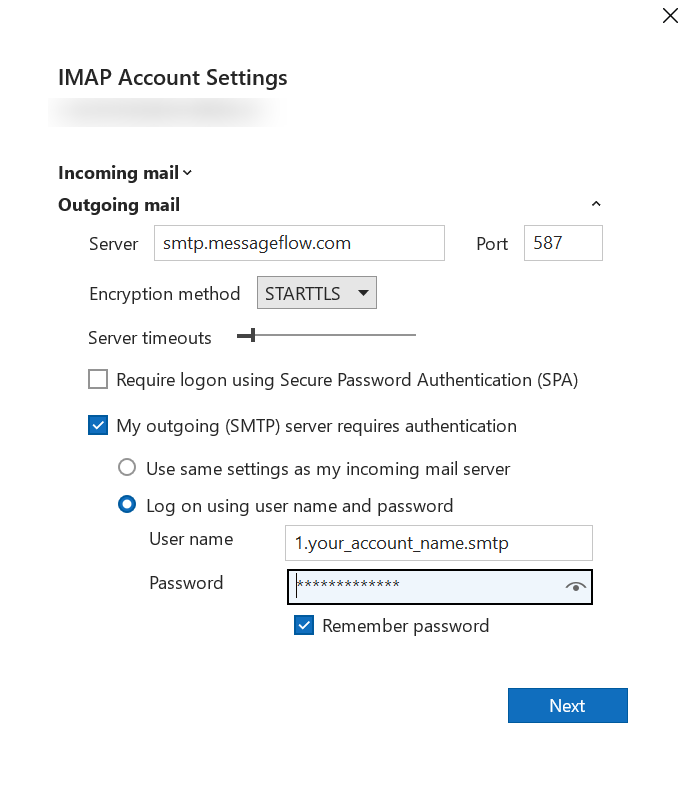Click the User name text field

pos(438,543)
